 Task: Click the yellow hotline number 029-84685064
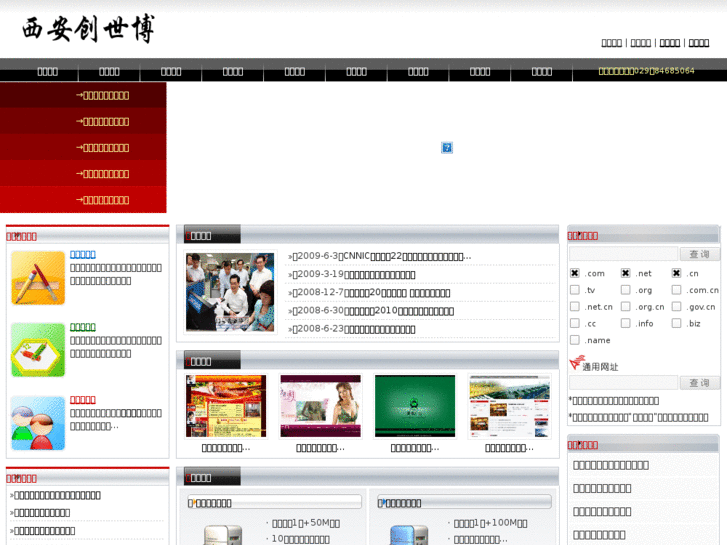coord(646,71)
